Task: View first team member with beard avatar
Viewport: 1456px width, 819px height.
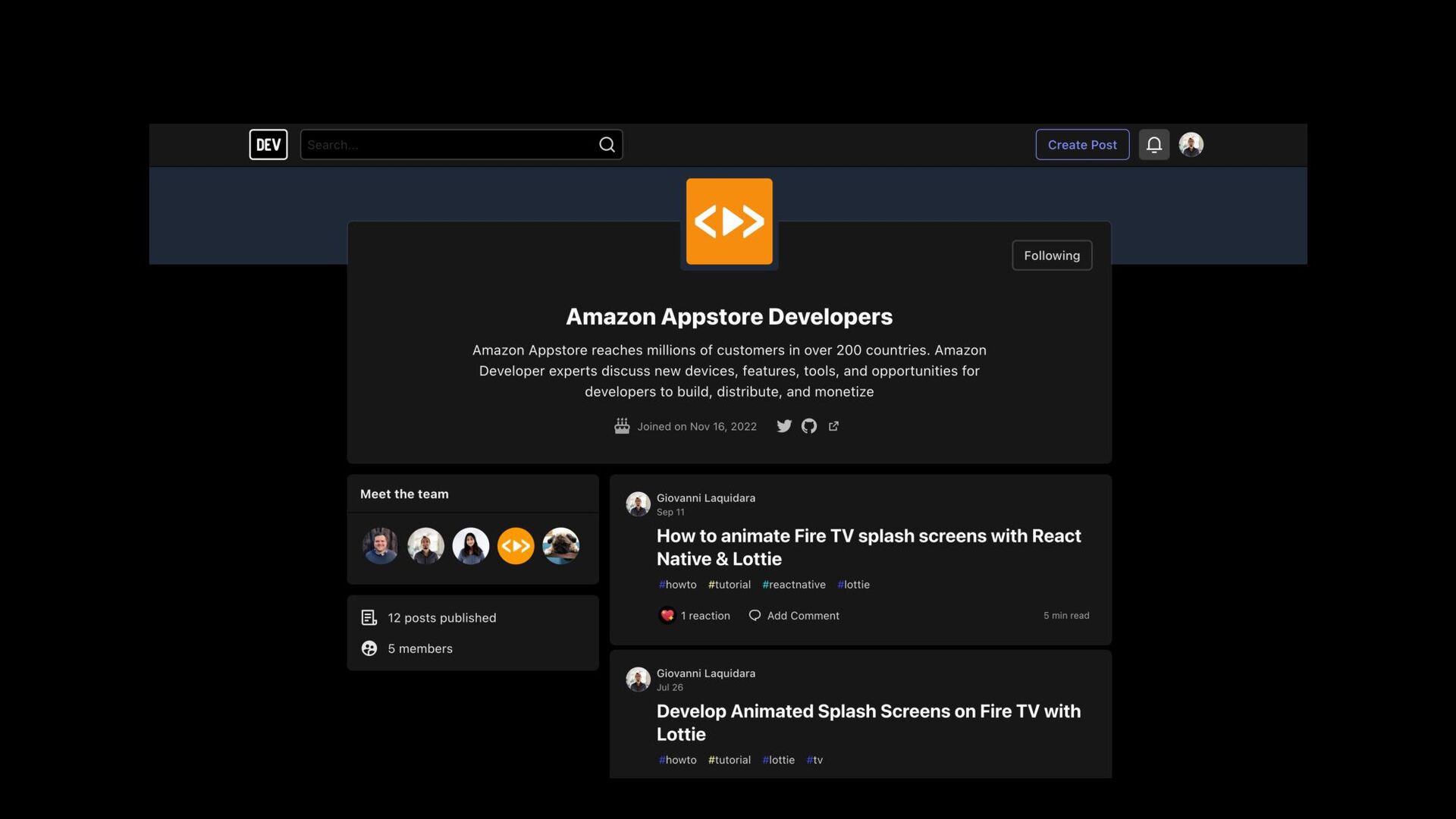Action: pyautogui.click(x=381, y=546)
